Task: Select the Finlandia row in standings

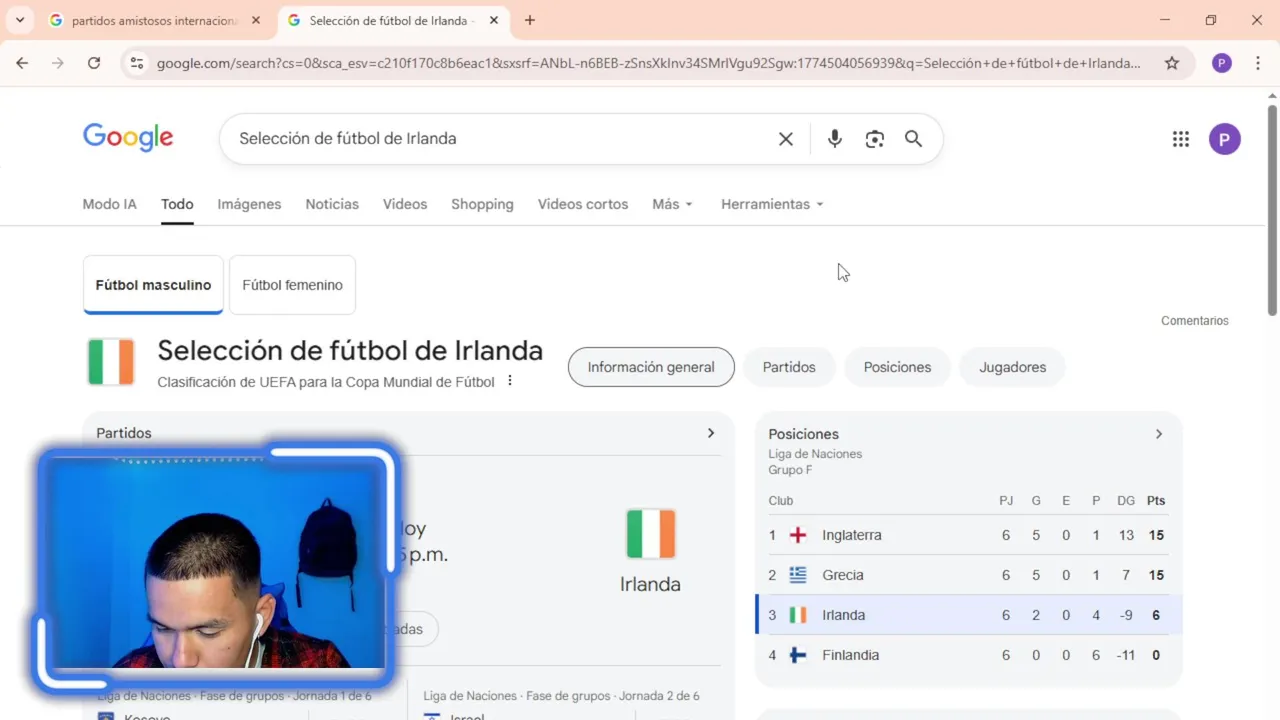Action: 968,655
